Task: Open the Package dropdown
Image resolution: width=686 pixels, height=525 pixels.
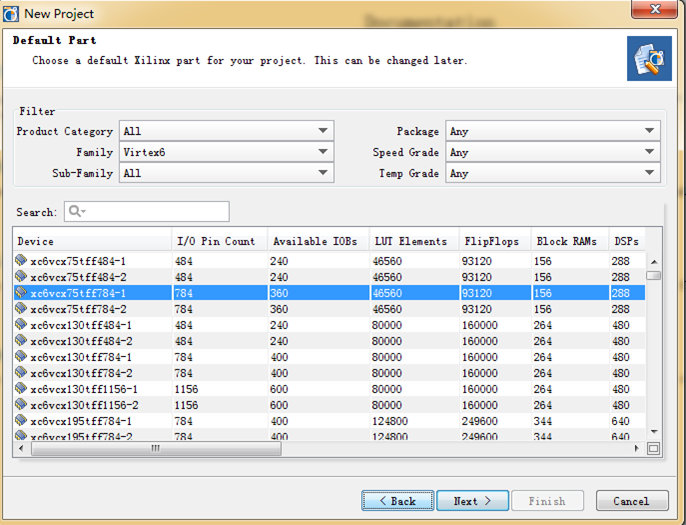Action: click(553, 131)
